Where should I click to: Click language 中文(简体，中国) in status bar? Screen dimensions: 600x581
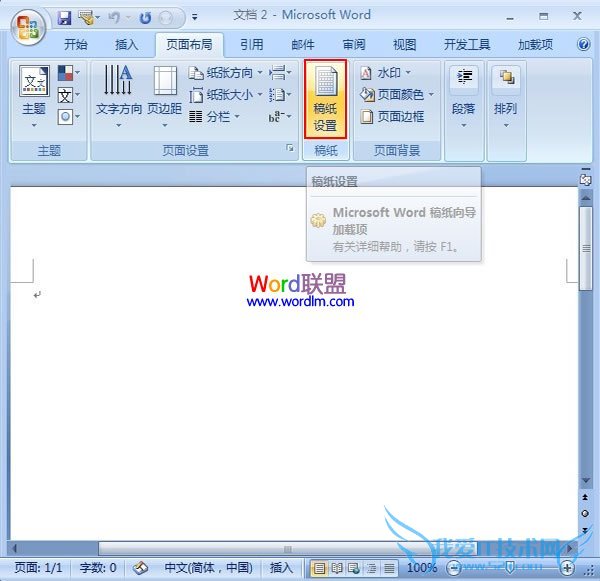coord(209,568)
